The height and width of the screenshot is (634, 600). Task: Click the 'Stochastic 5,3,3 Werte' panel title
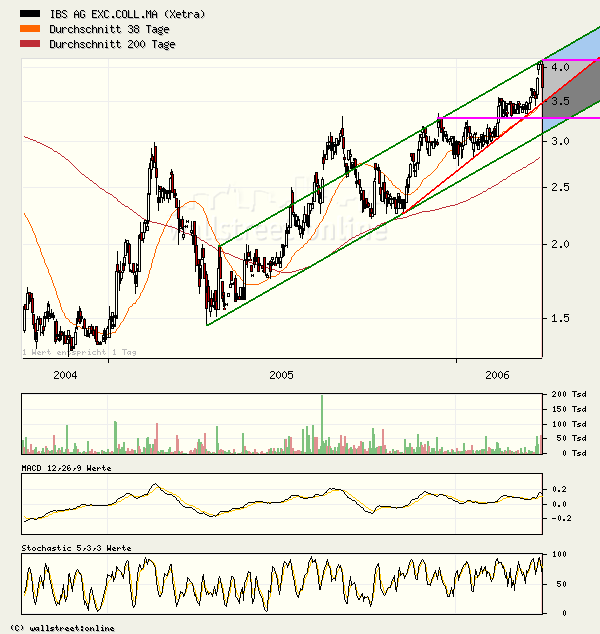[76, 548]
